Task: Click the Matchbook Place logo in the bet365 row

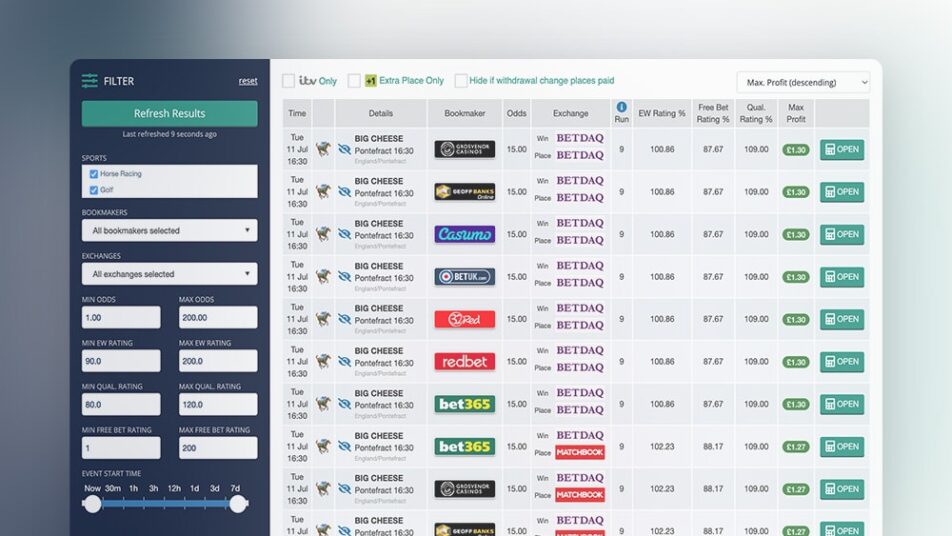Action: 580,452
